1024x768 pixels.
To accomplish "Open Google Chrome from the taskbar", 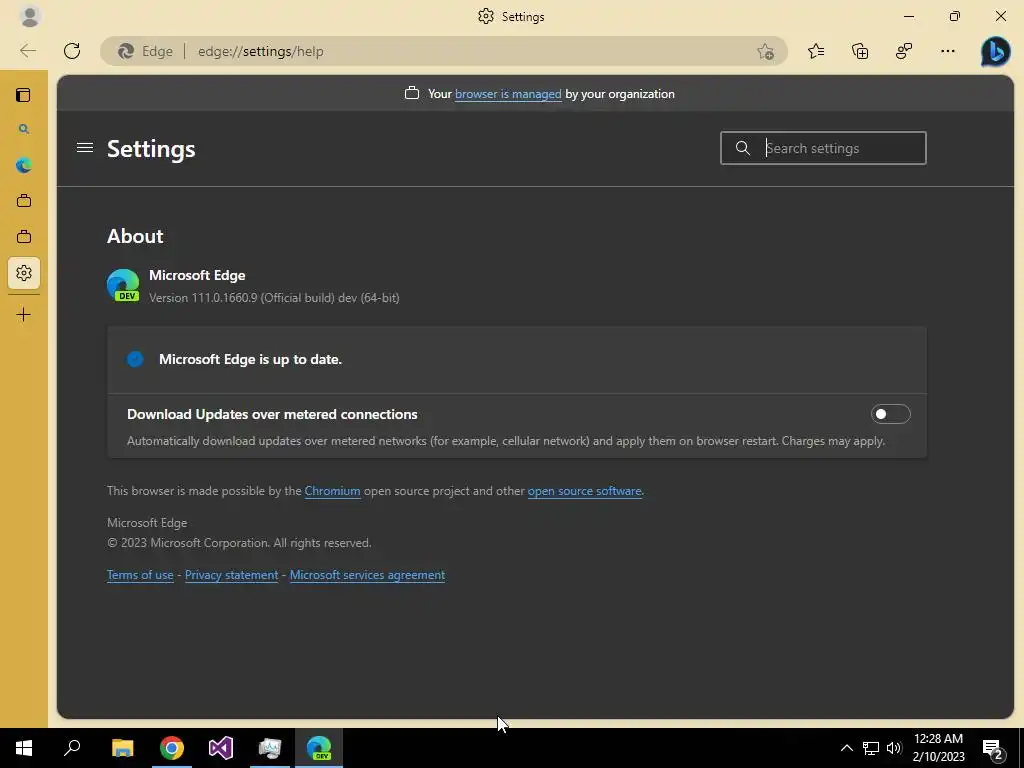I will tap(172, 748).
